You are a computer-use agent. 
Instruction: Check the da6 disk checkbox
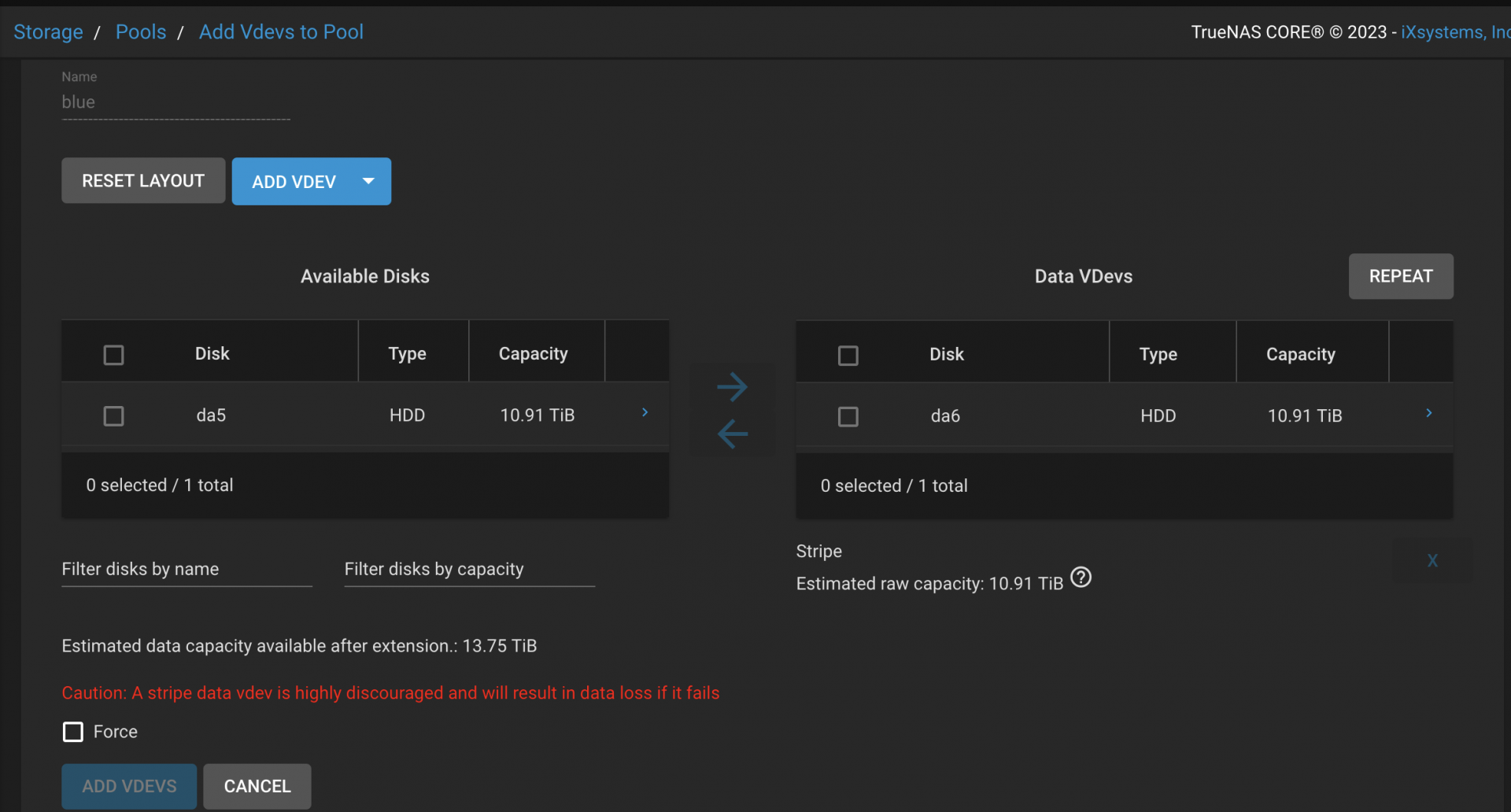tap(848, 416)
